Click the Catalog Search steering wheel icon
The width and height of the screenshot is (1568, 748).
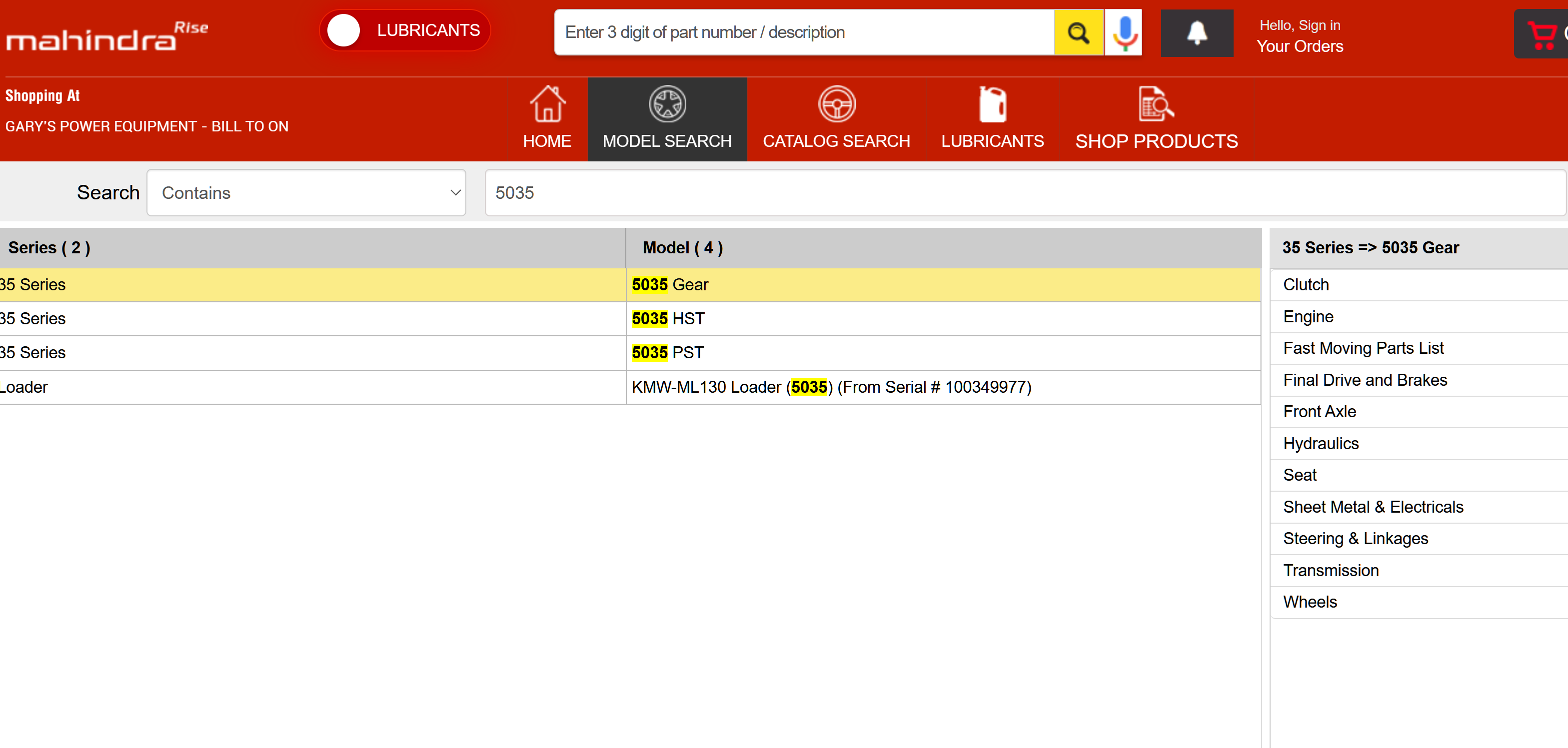click(x=836, y=104)
